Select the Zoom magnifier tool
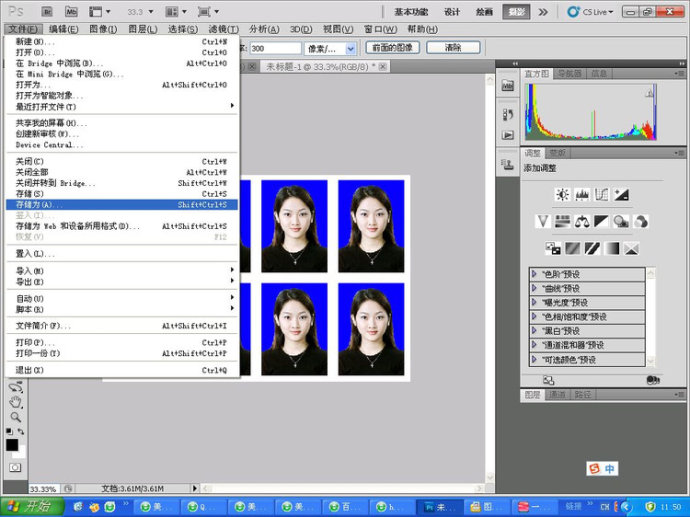Screen dimensions: 690x517 pyautogui.click(x=15, y=416)
